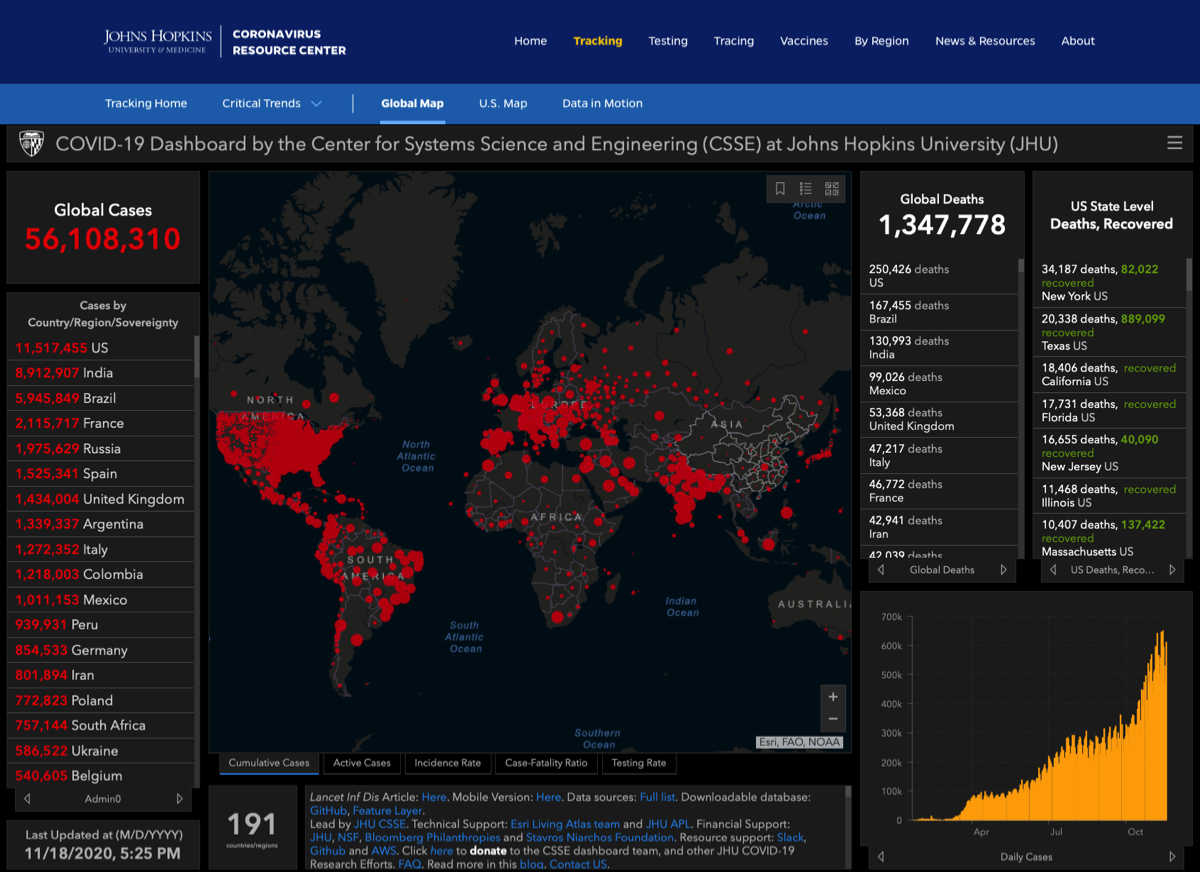The height and width of the screenshot is (872, 1200).
Task: Select the Massachusetts US deaths entry
Action: 1111,538
